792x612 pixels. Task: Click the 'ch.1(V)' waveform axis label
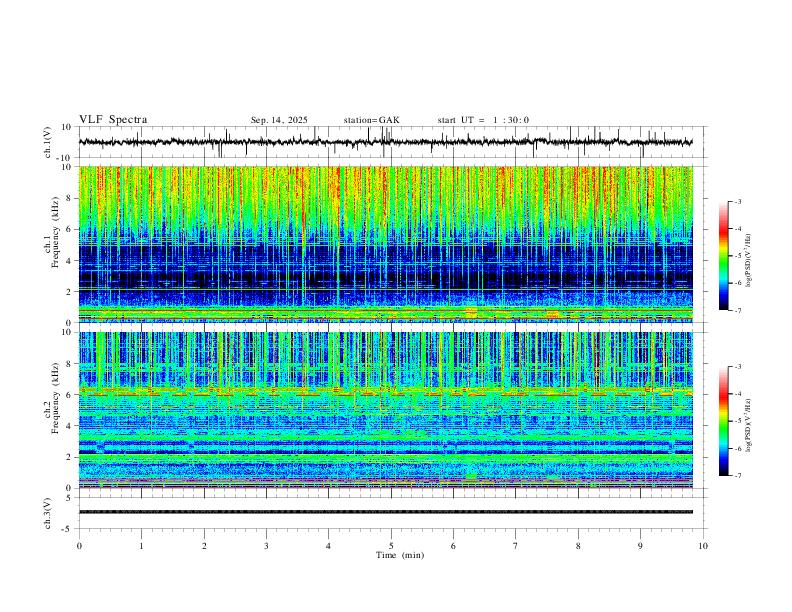point(48,142)
